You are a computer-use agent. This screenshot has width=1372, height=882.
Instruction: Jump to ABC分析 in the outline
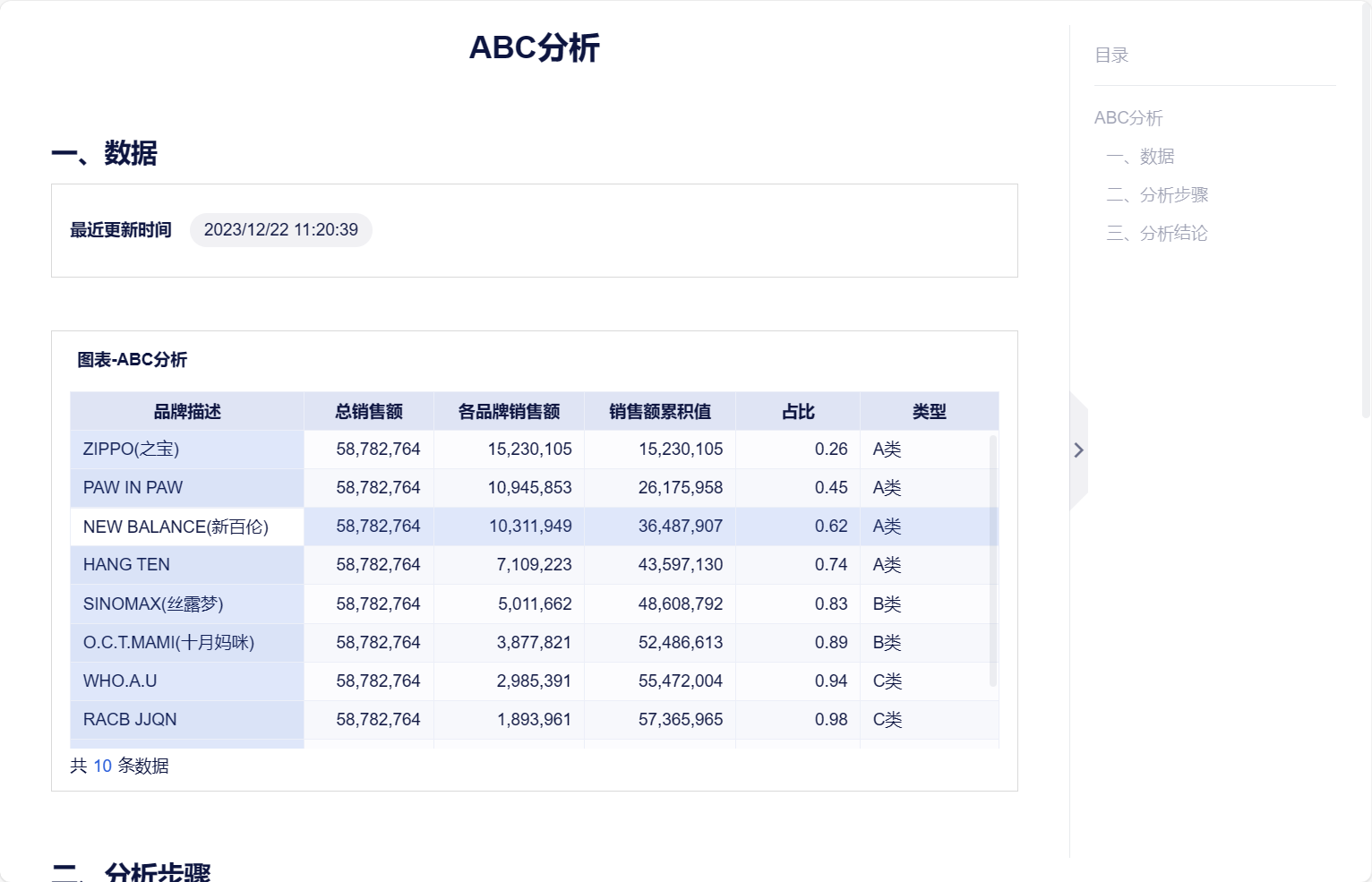click(1128, 118)
